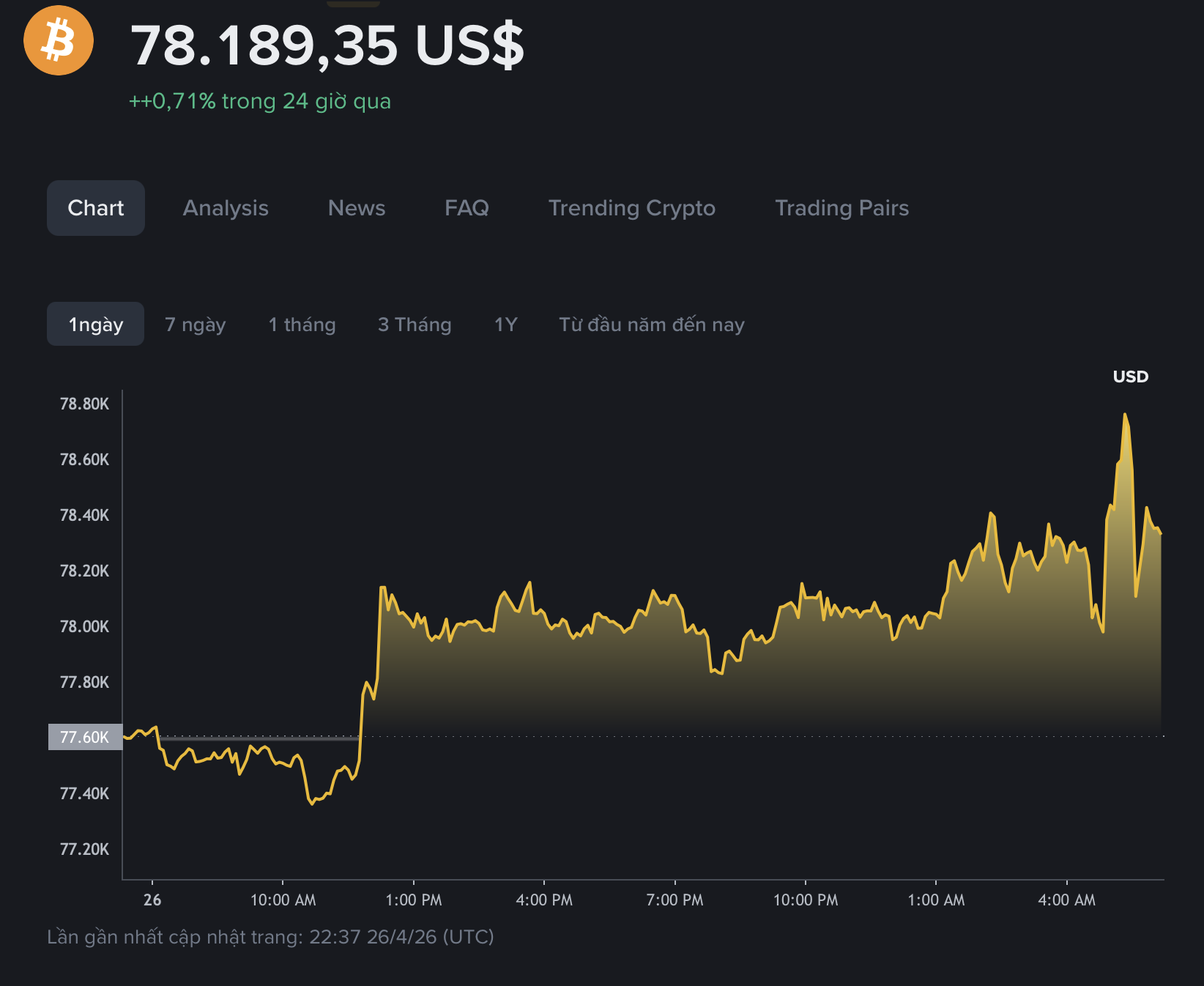Select the 1ngày time range
Screen dimensions: 1204x986
pos(95,323)
